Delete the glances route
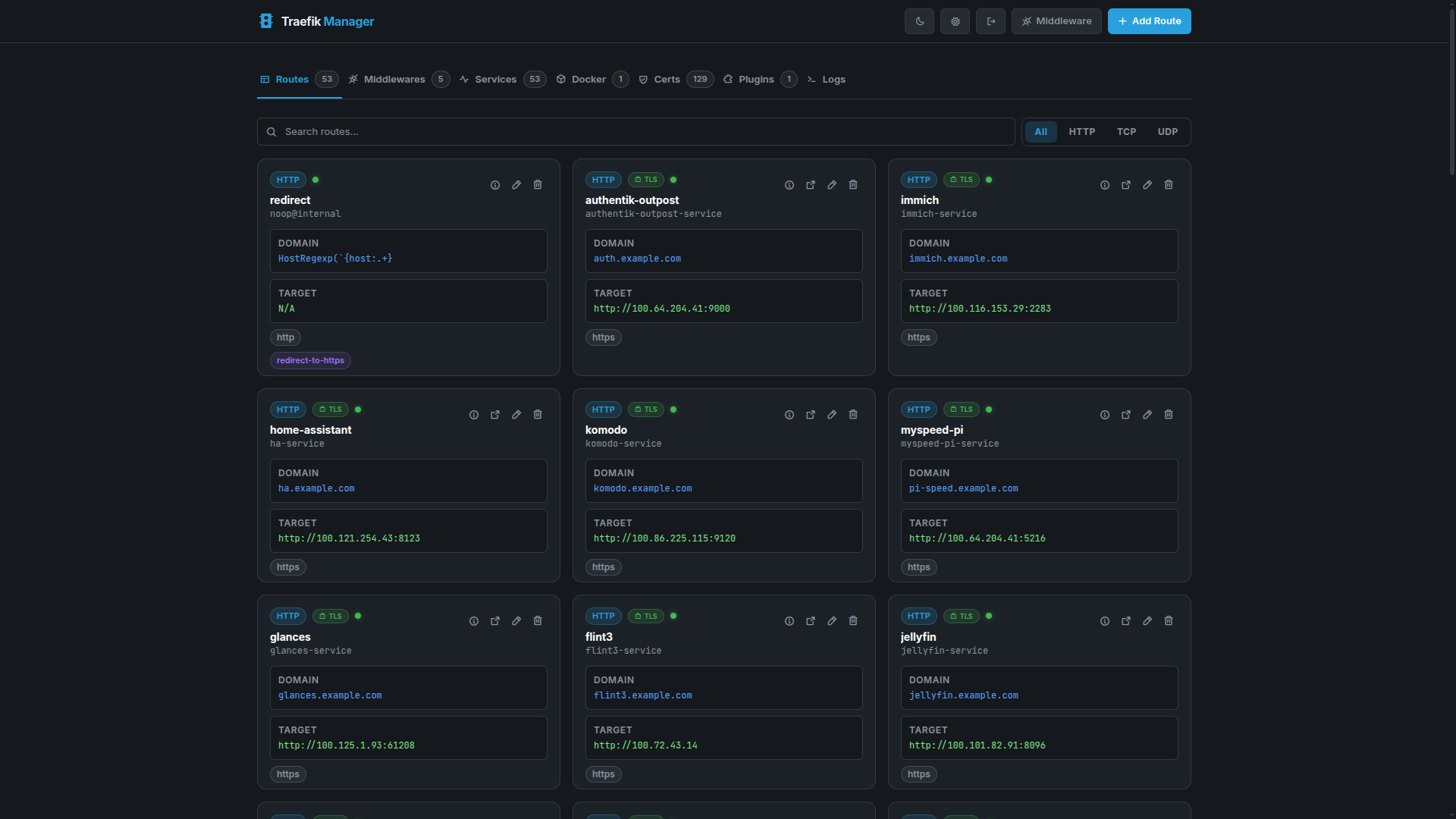Screen dimensions: 1456x819 tap(537, 620)
